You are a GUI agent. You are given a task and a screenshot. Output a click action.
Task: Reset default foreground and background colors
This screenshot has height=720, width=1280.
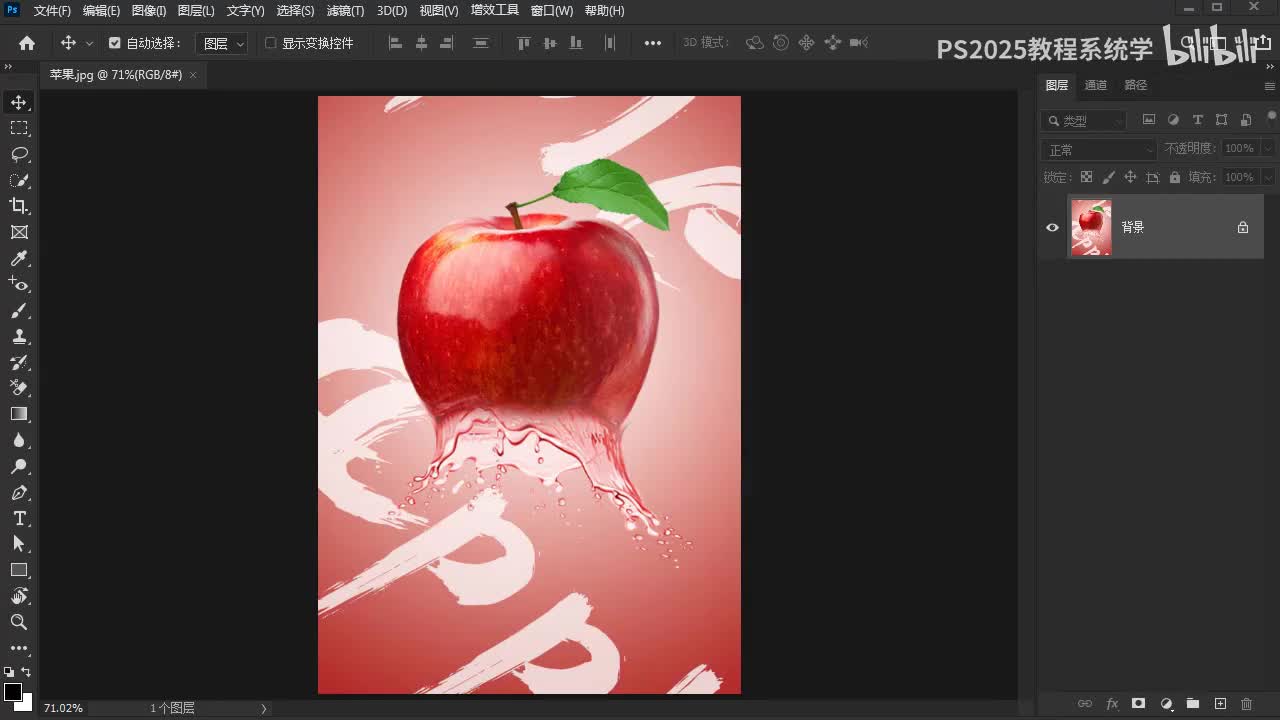[9, 672]
